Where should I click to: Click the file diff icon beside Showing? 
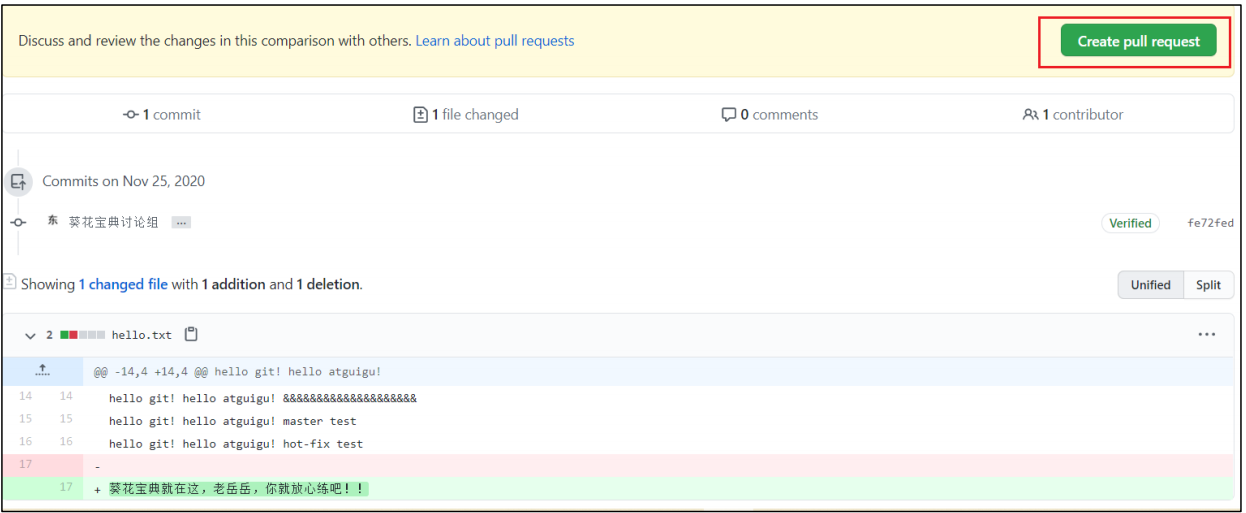click(9, 283)
